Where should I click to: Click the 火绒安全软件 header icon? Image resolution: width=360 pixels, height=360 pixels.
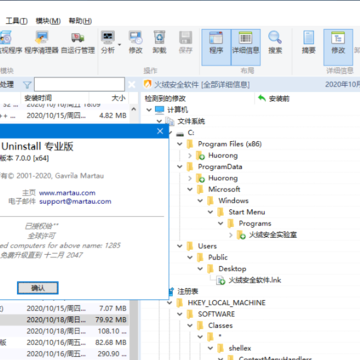point(147,84)
